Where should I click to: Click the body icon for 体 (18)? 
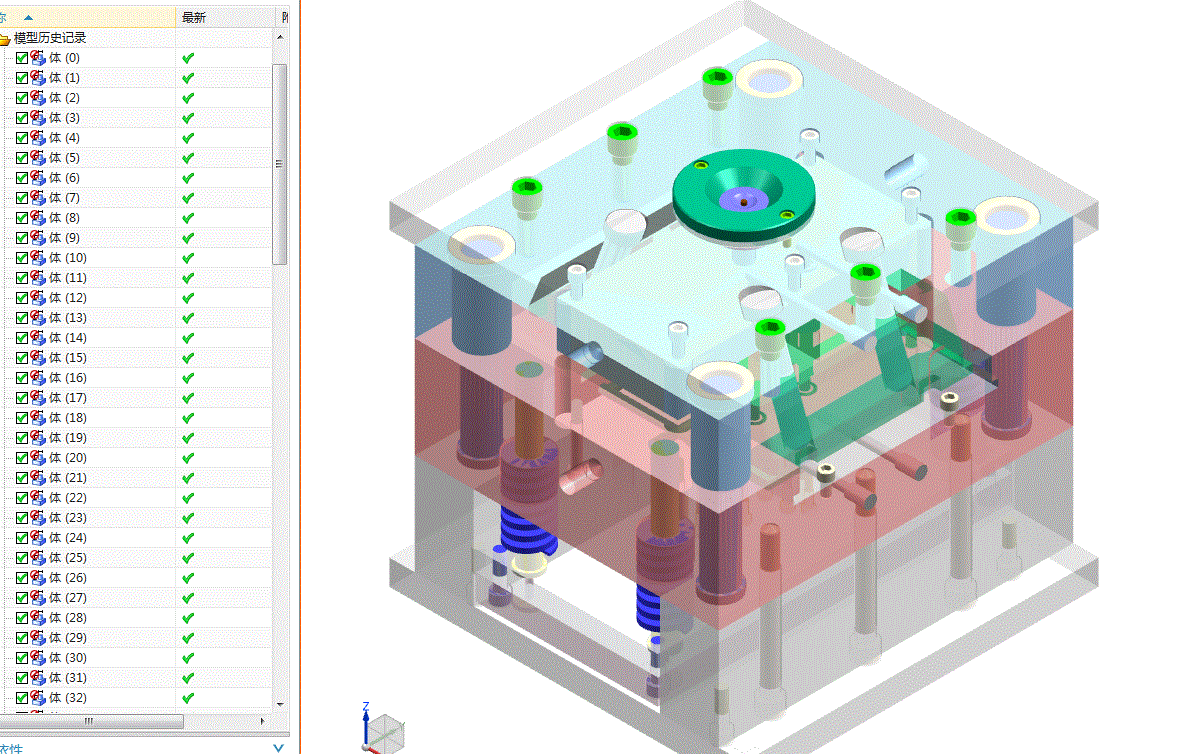point(38,417)
